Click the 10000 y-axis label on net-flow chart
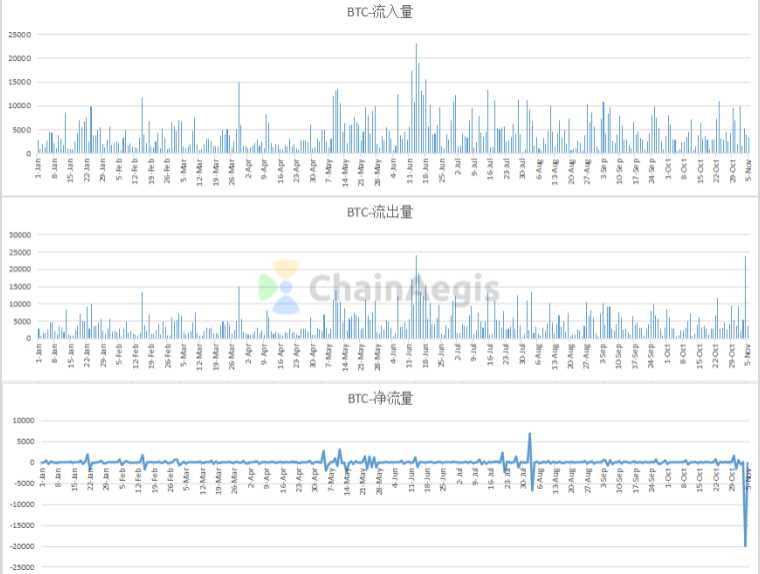760x574 pixels. click(x=21, y=421)
